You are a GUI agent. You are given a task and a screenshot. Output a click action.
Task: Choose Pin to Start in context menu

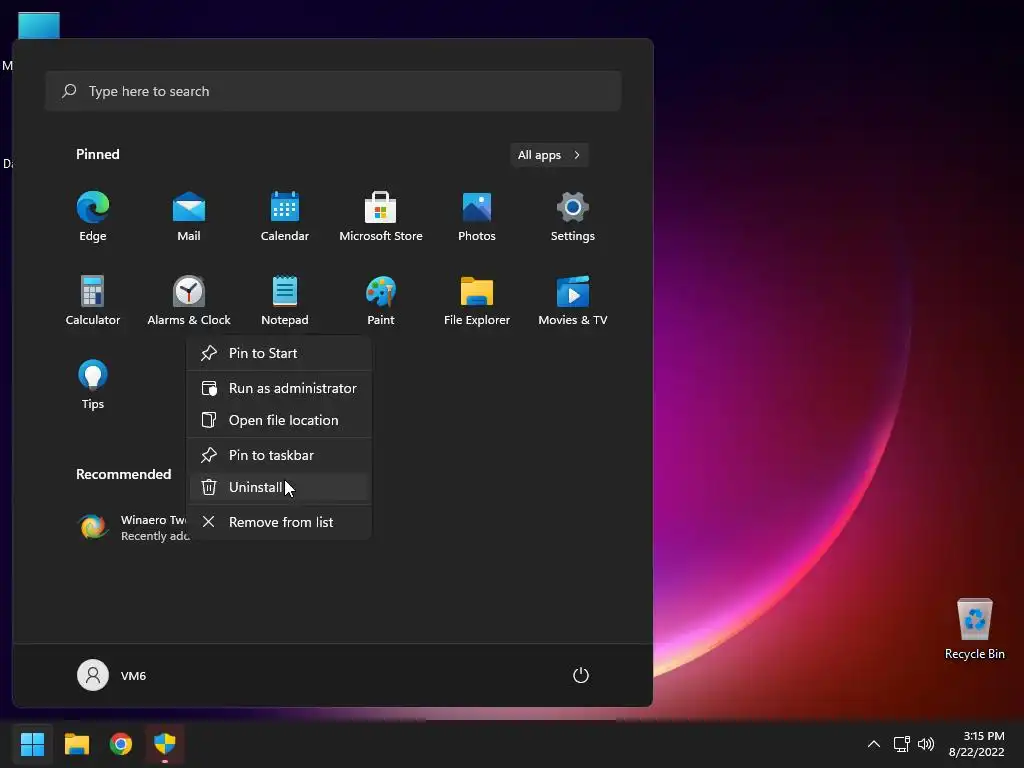pos(280,353)
